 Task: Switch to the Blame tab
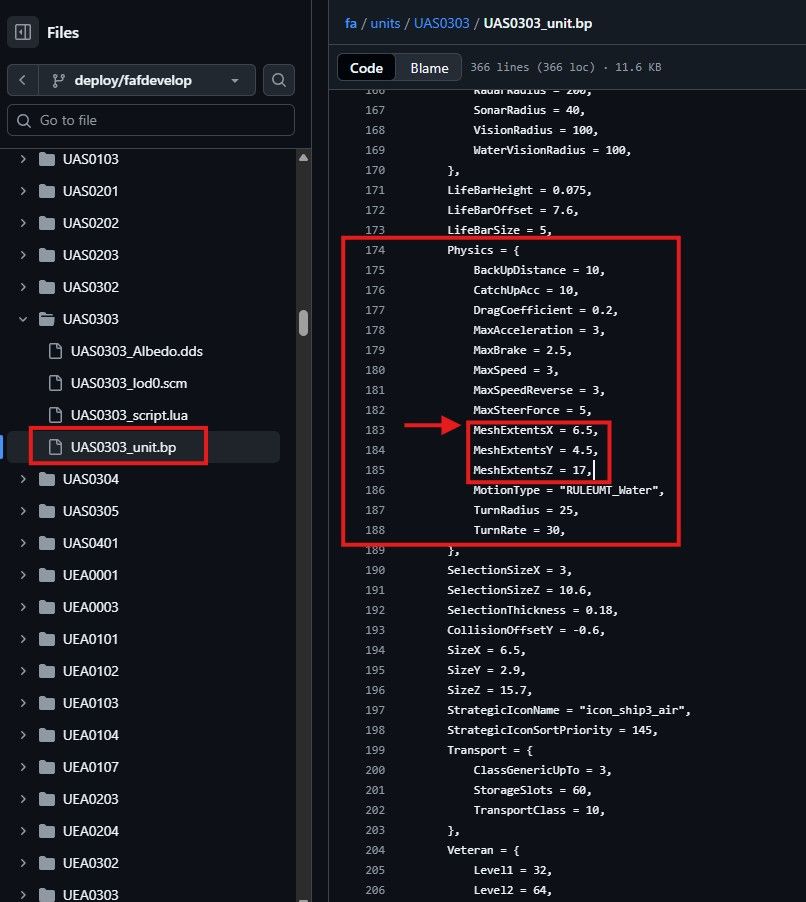(x=429, y=68)
